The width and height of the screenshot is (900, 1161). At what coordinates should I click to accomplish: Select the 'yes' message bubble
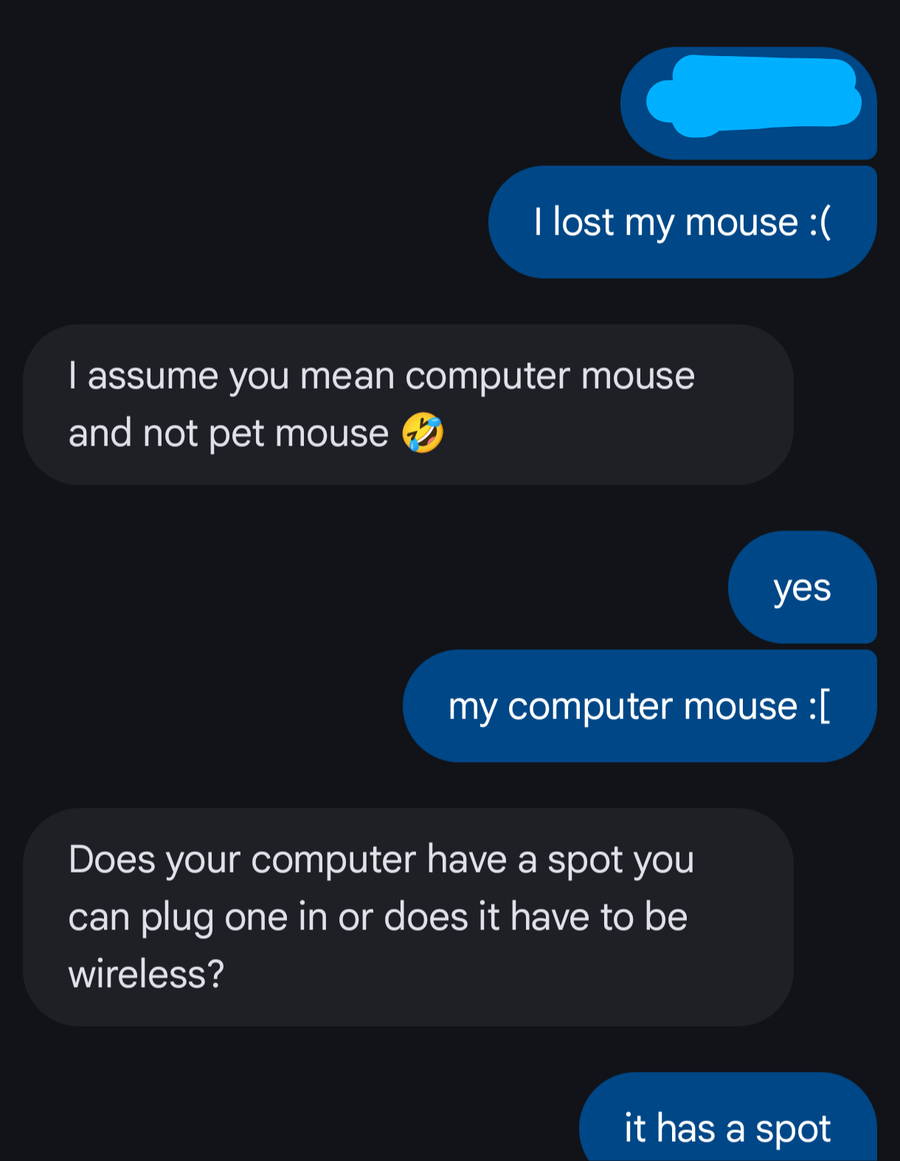(802, 587)
